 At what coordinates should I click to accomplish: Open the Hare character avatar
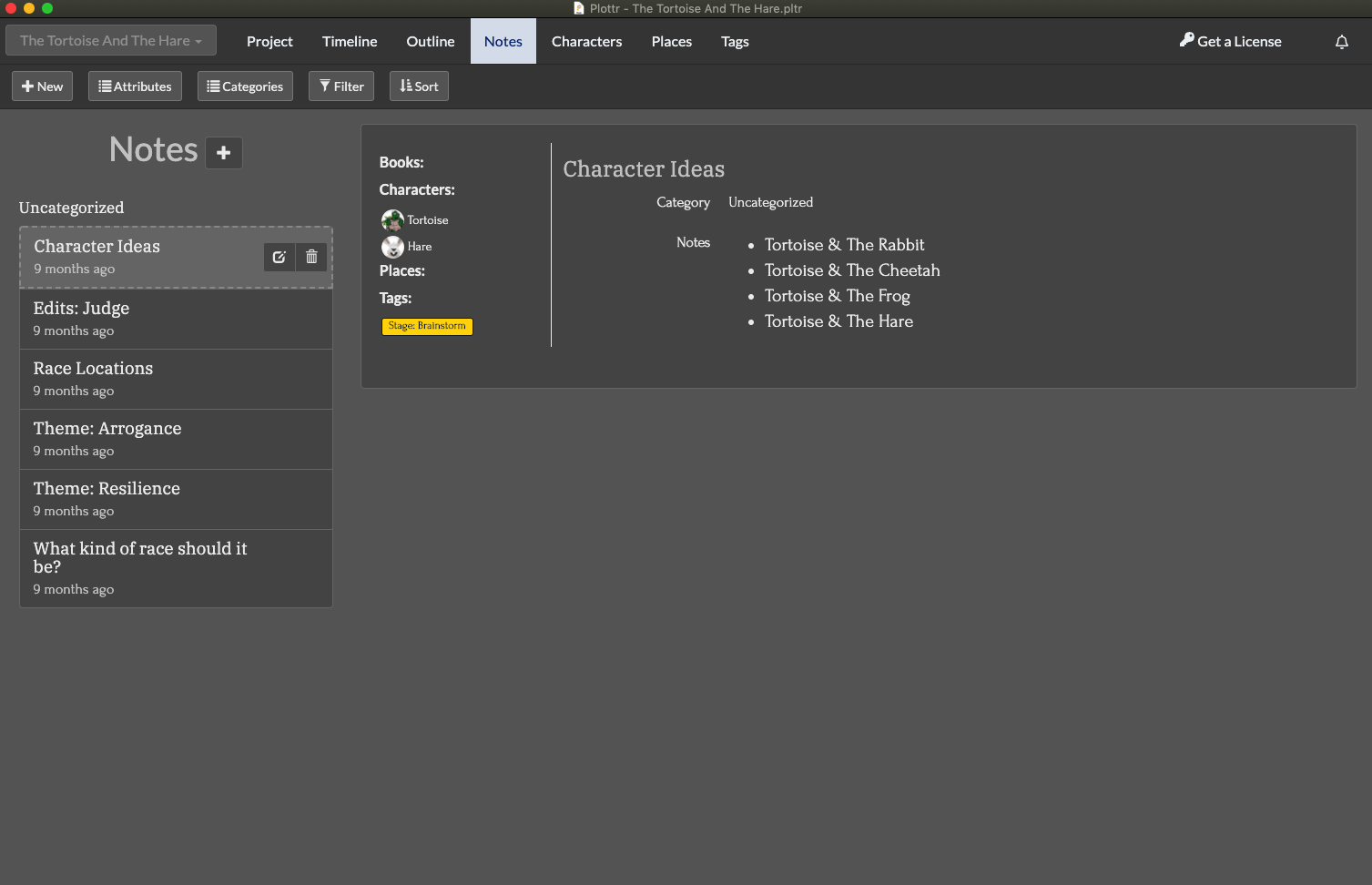coord(392,247)
